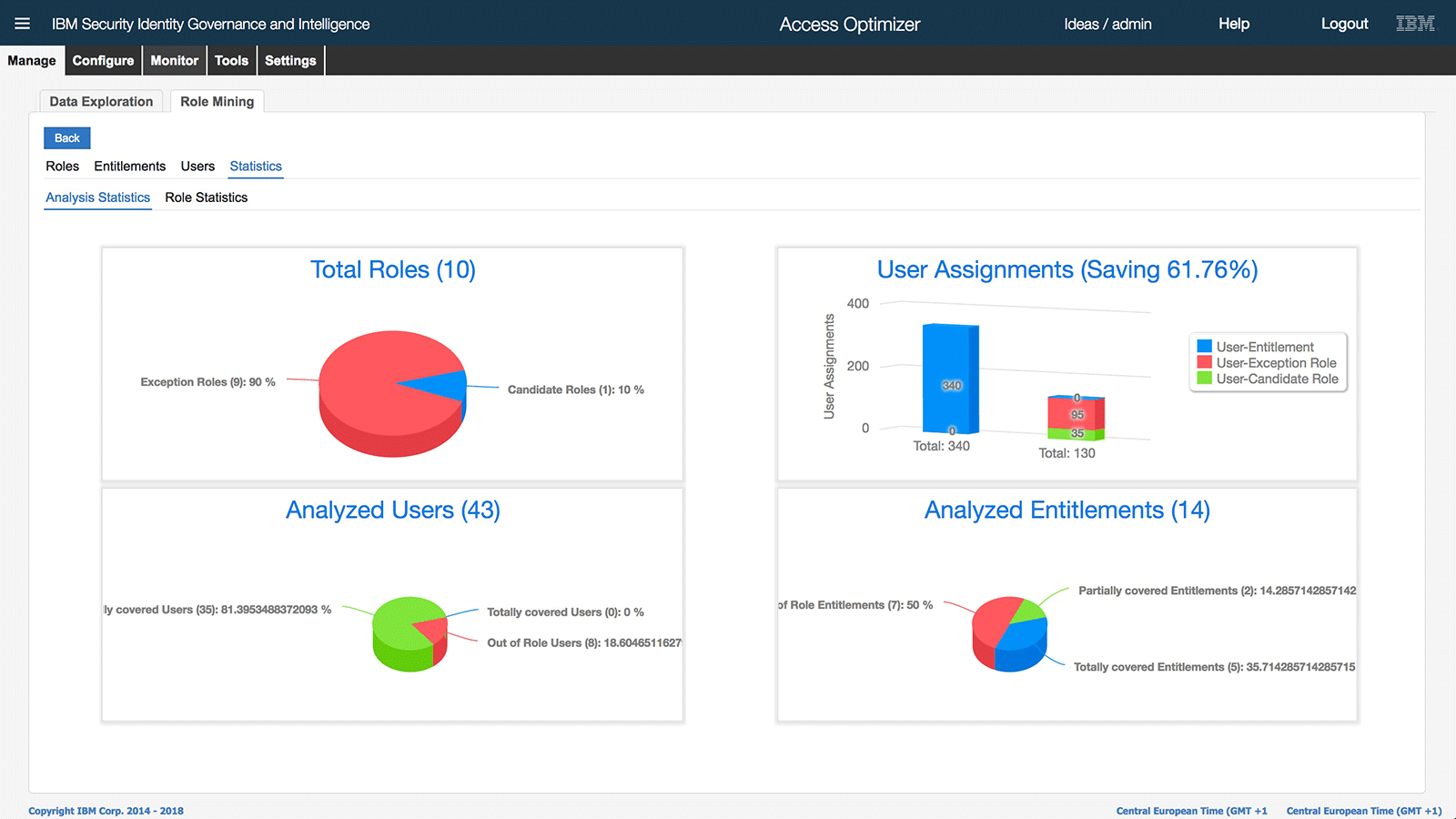The width and height of the screenshot is (1456, 819).
Task: Open the hamburger navigation menu
Action: (x=22, y=24)
